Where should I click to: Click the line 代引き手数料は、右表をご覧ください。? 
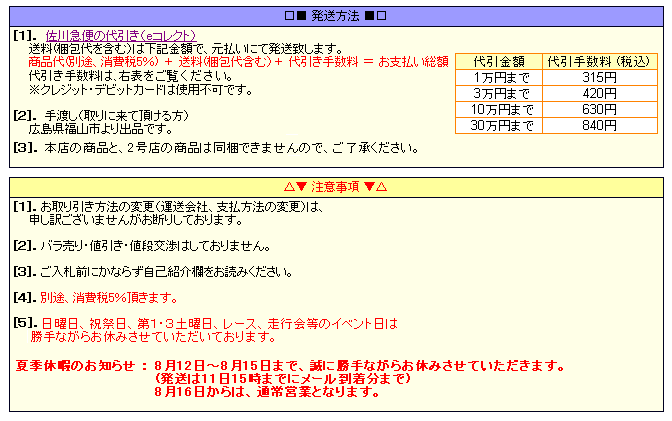click(x=131, y=76)
